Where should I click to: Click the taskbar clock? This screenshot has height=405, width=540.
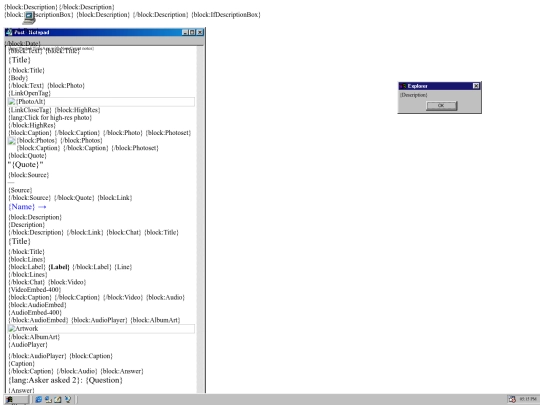528,399
